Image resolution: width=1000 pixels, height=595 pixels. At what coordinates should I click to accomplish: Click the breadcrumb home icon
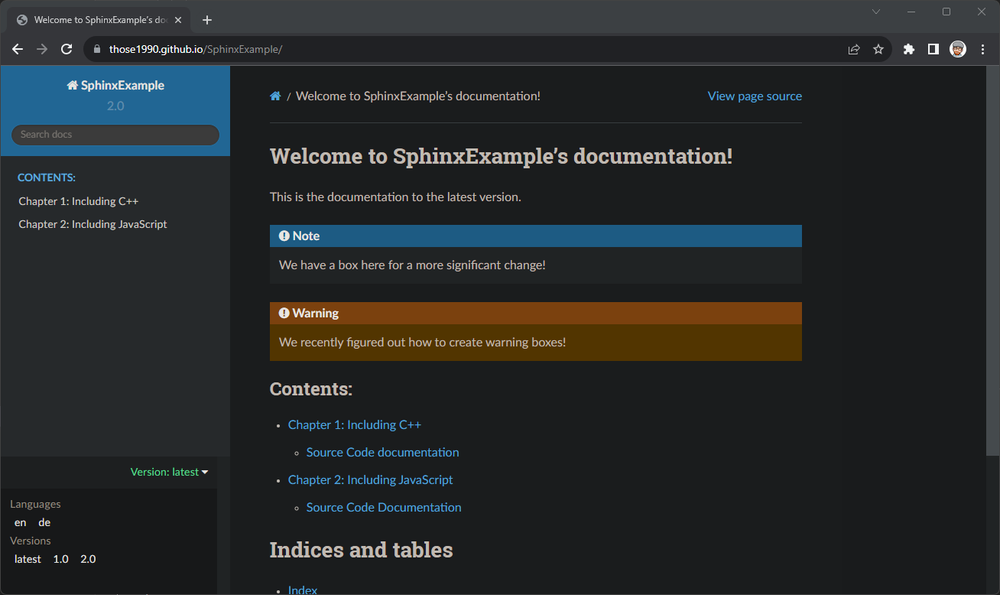point(275,96)
